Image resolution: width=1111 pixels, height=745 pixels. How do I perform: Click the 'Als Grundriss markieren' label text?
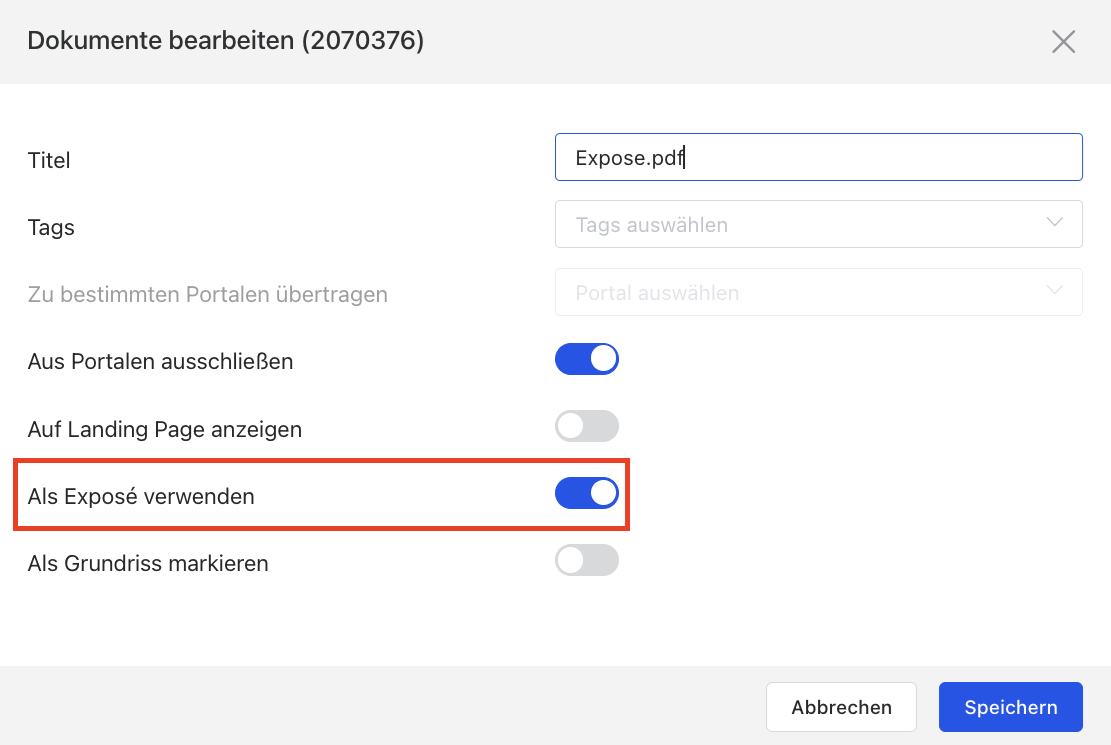pos(148,563)
